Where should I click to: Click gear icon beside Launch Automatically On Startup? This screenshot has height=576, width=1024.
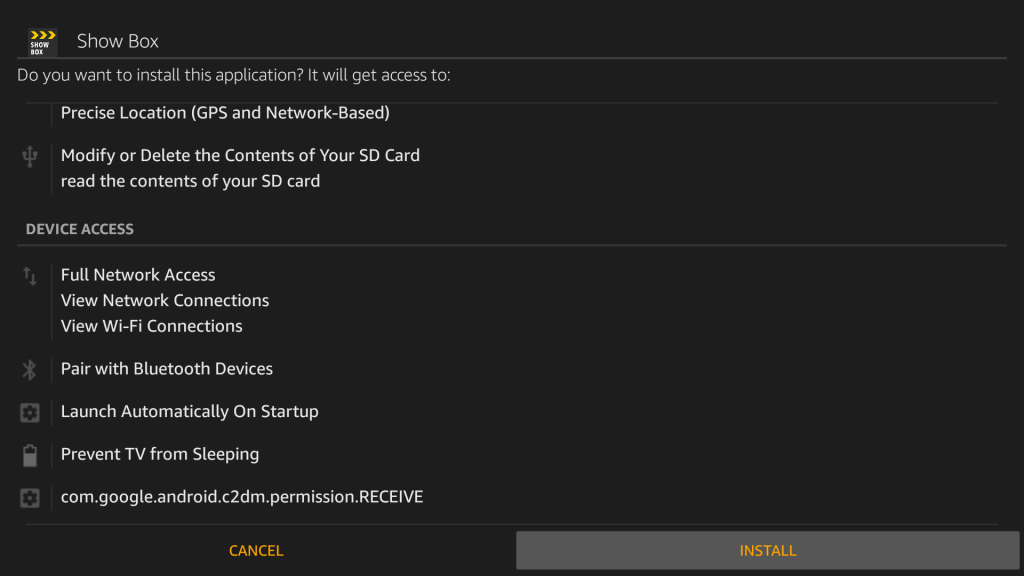click(29, 413)
